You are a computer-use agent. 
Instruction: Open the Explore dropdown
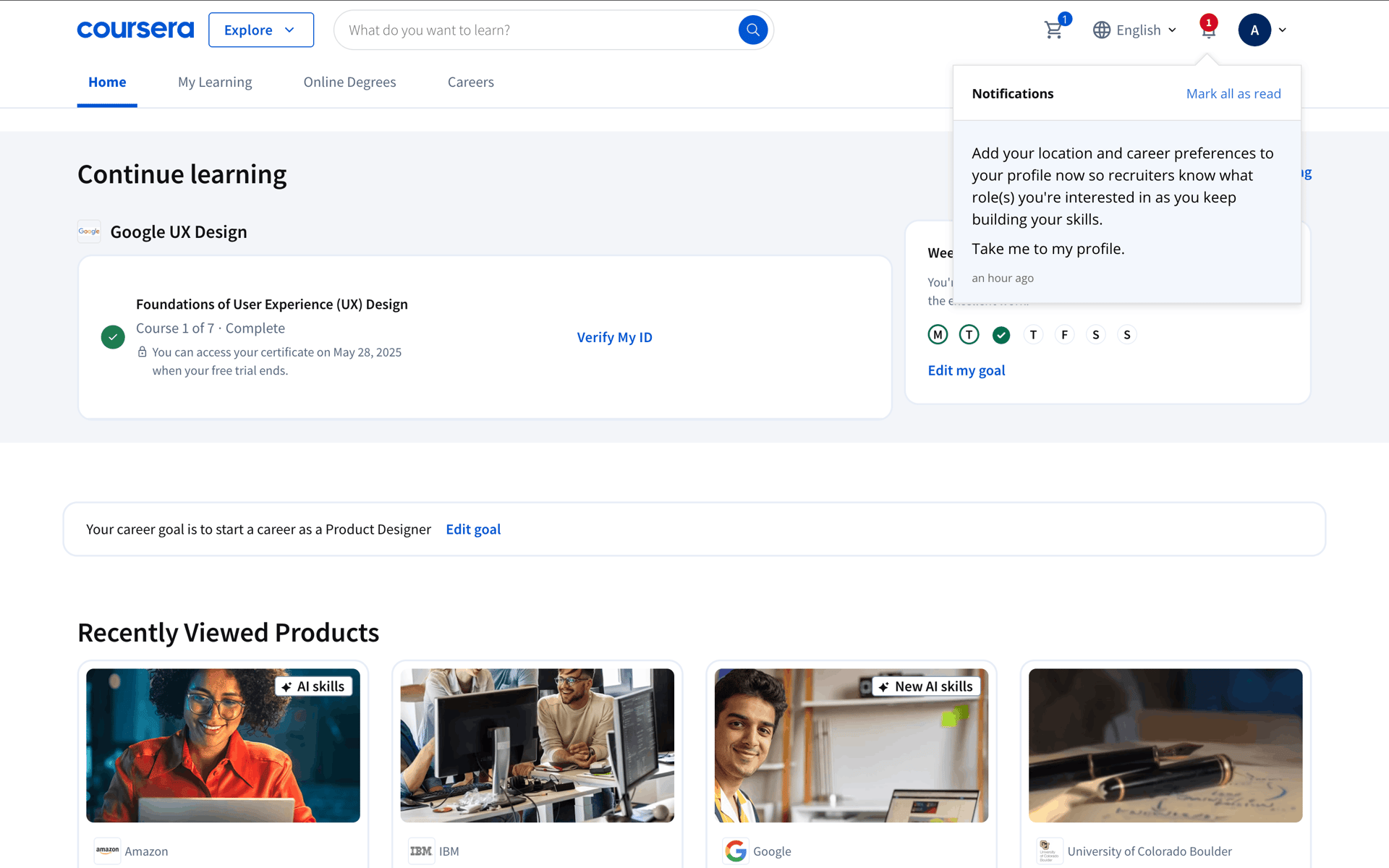[x=261, y=30]
